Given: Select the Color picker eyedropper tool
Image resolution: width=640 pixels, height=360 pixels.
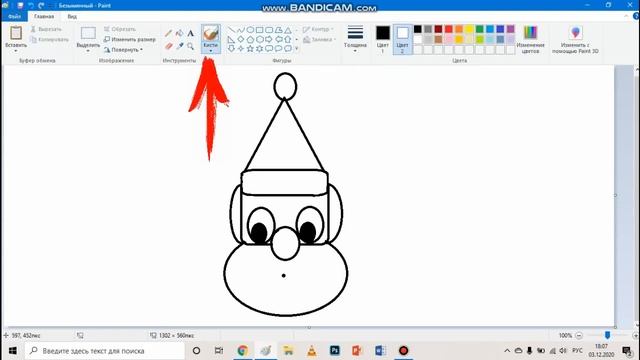Looking at the screenshot, I should [x=180, y=46].
